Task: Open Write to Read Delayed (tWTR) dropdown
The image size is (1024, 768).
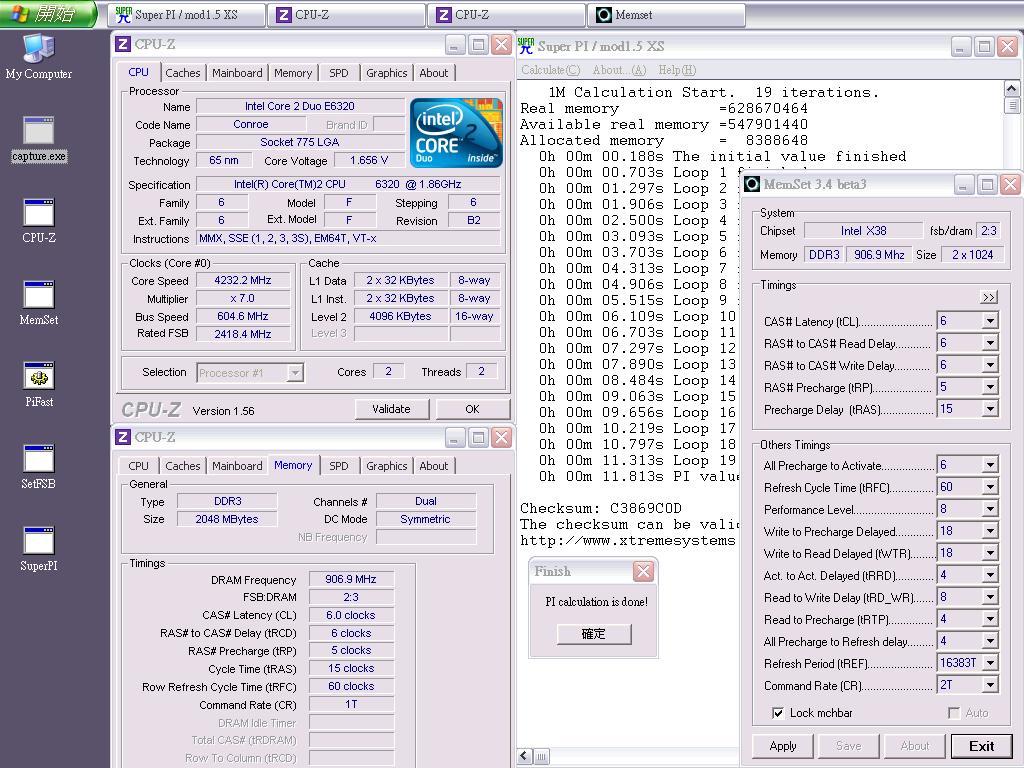Action: [x=991, y=553]
